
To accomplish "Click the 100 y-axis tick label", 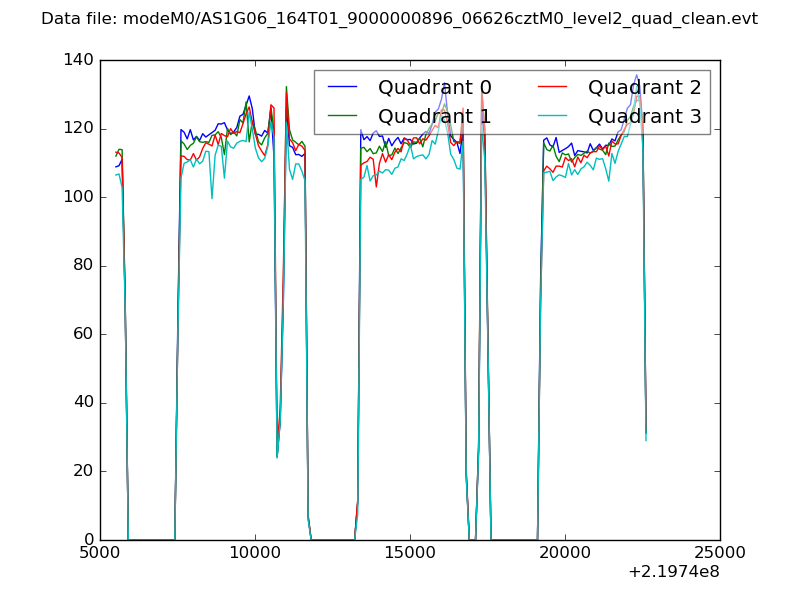I will (80, 197).
